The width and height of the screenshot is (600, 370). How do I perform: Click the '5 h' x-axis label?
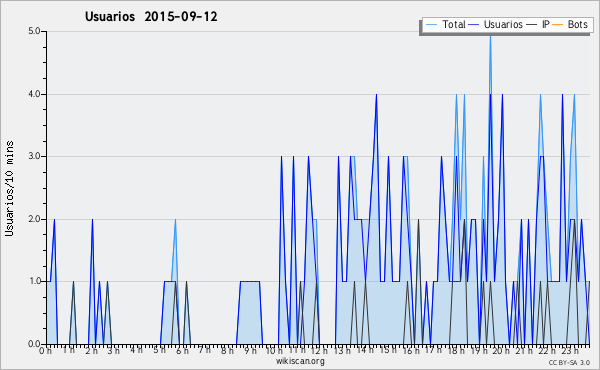coord(159,350)
